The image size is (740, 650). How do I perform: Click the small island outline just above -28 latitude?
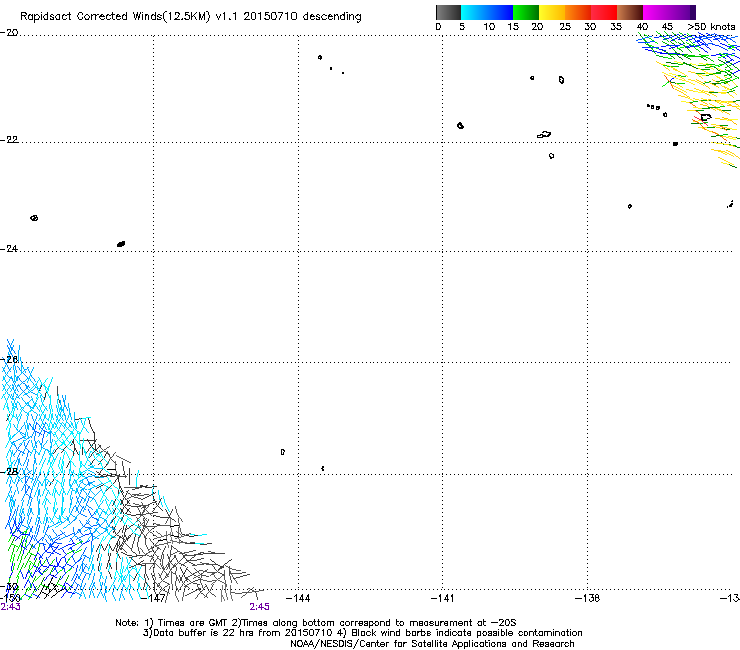283,452
